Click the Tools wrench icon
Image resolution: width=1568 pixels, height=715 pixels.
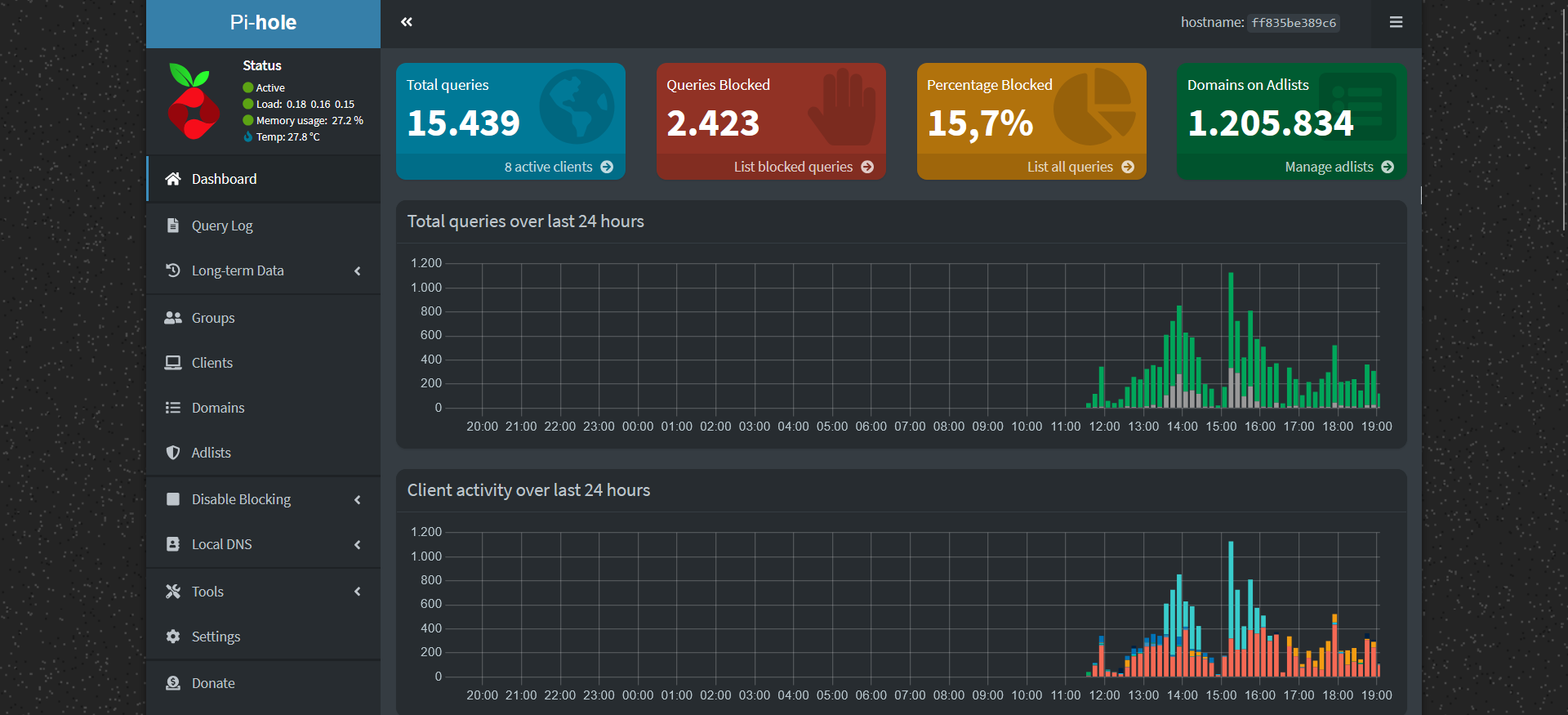(173, 592)
